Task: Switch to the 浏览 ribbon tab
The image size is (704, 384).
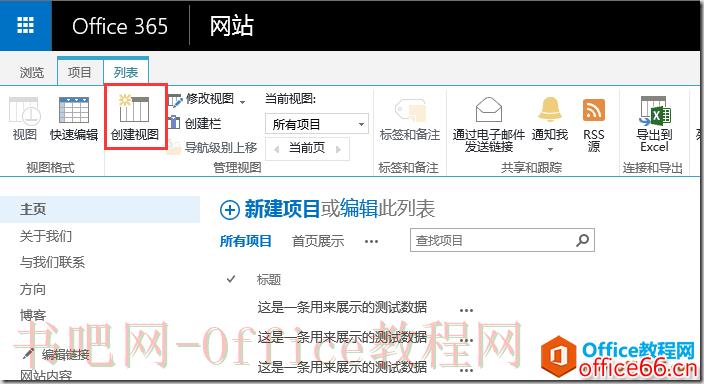Action: (31, 72)
